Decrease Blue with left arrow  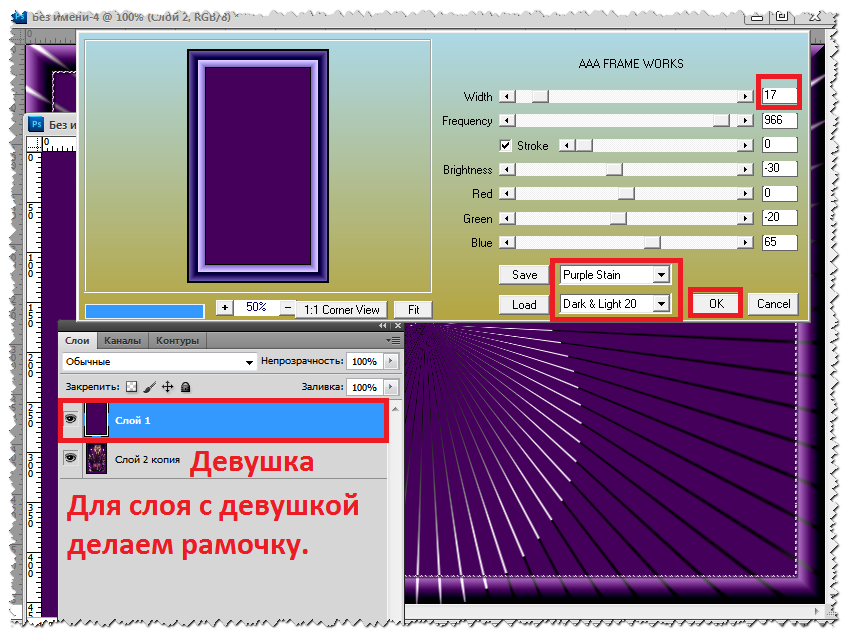(x=507, y=242)
